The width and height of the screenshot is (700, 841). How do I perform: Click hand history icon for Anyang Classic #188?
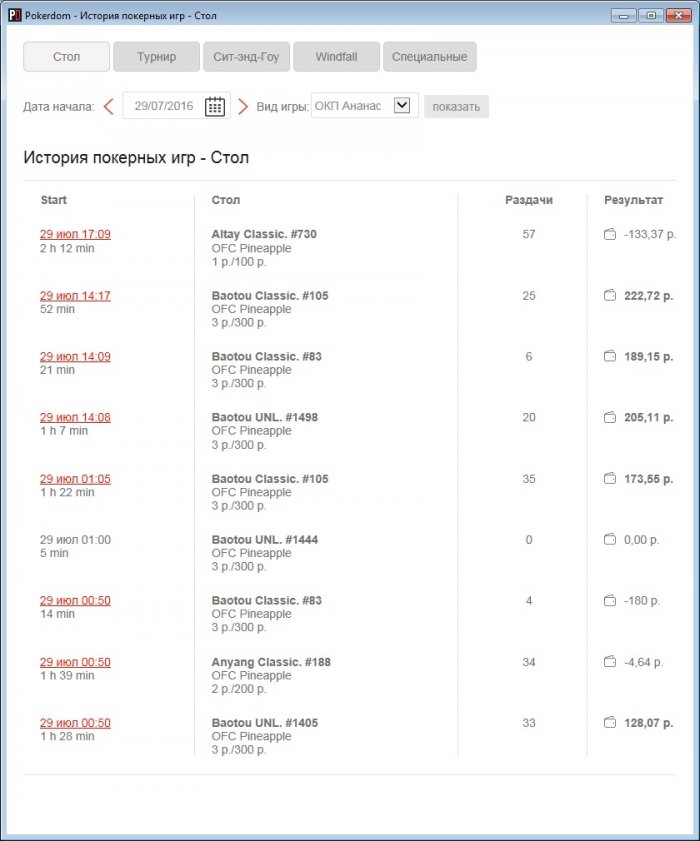(610, 662)
